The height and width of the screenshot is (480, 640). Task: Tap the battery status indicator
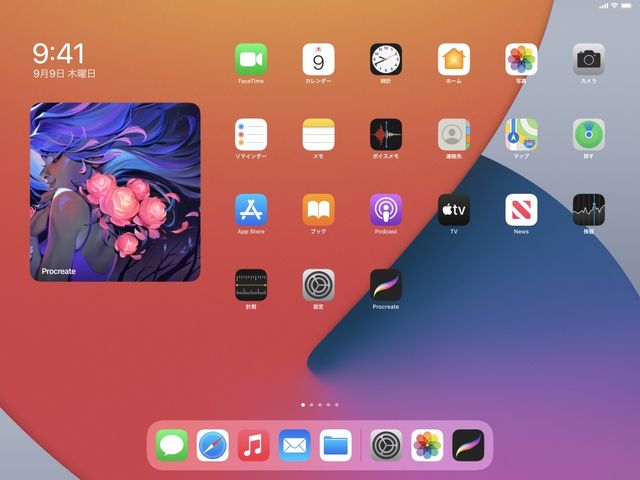pos(626,6)
